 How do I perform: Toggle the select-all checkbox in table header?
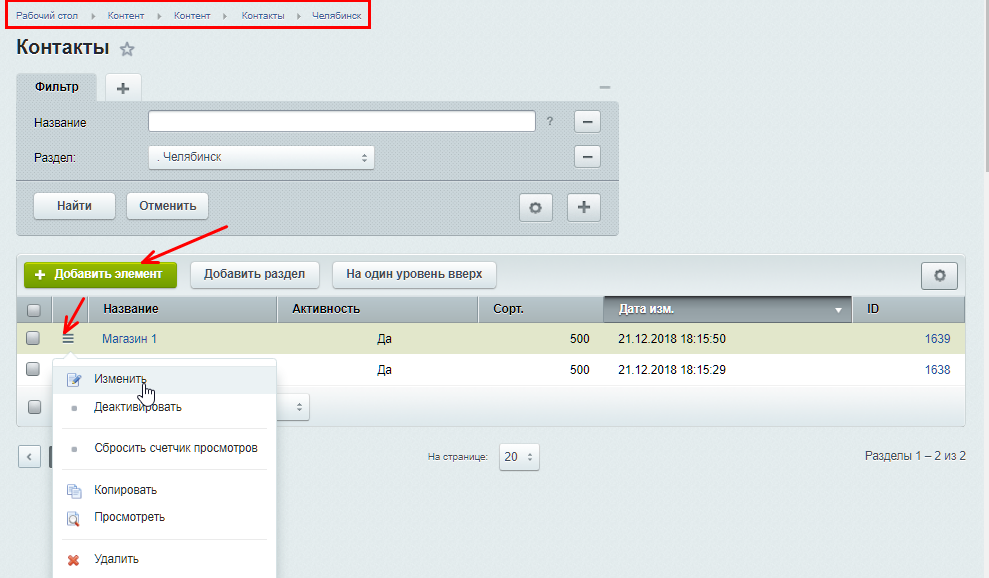[x=34, y=310]
